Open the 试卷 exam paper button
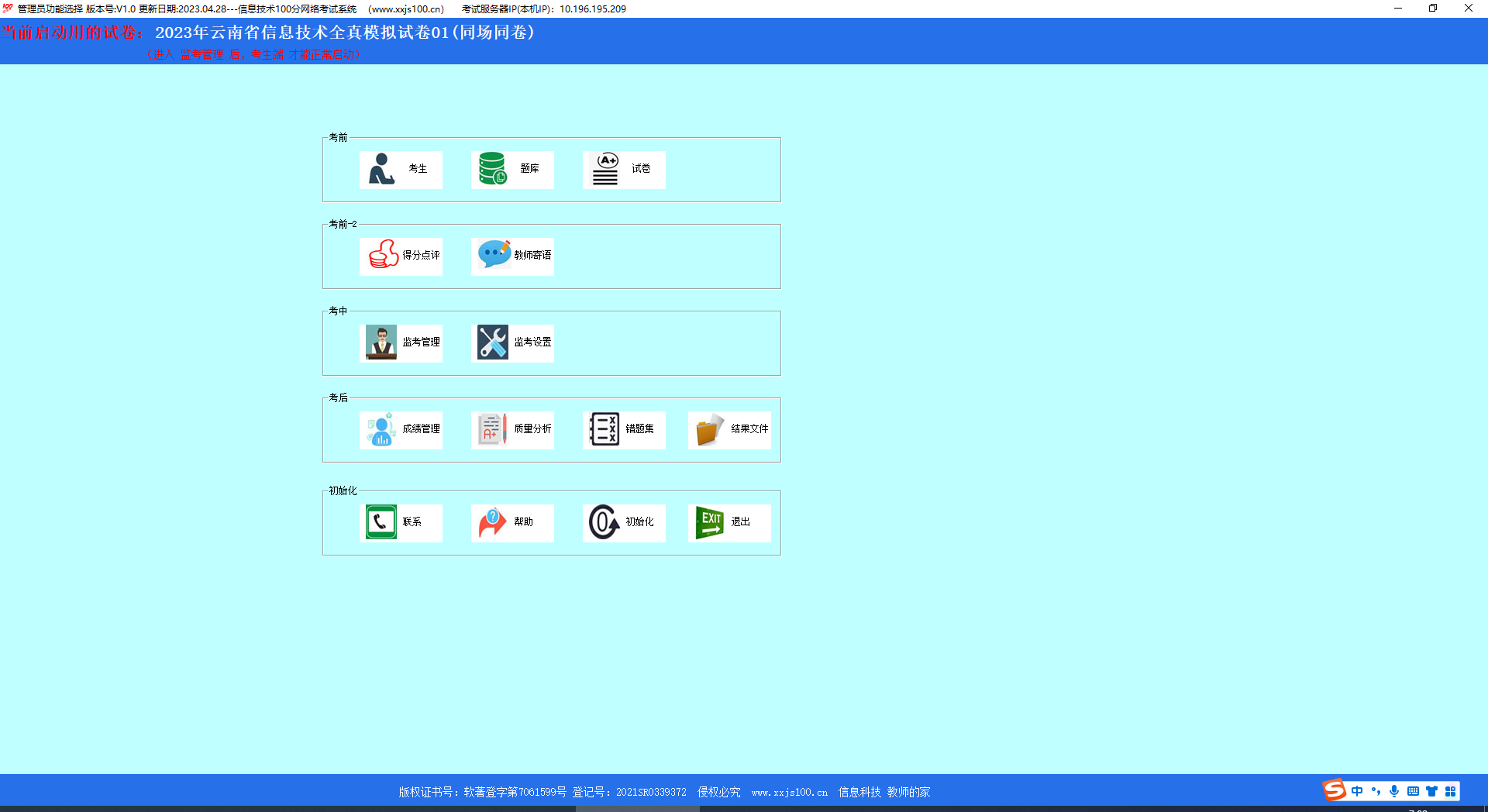 click(x=624, y=169)
